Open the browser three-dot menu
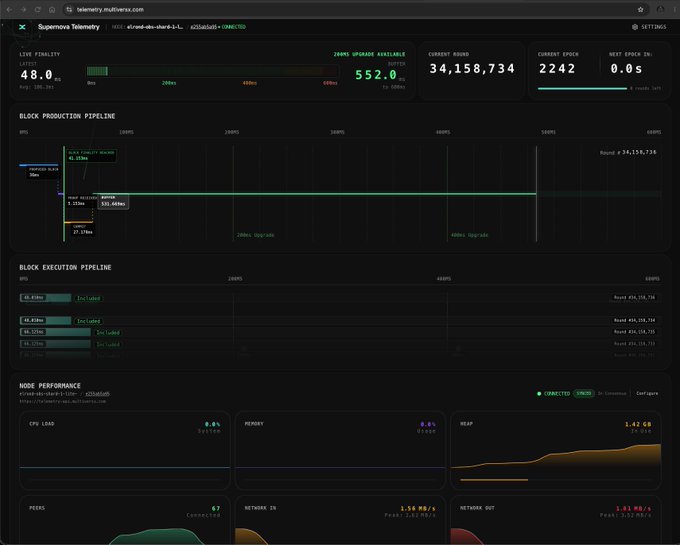Viewport: 680px width, 545px height. [x=675, y=10]
